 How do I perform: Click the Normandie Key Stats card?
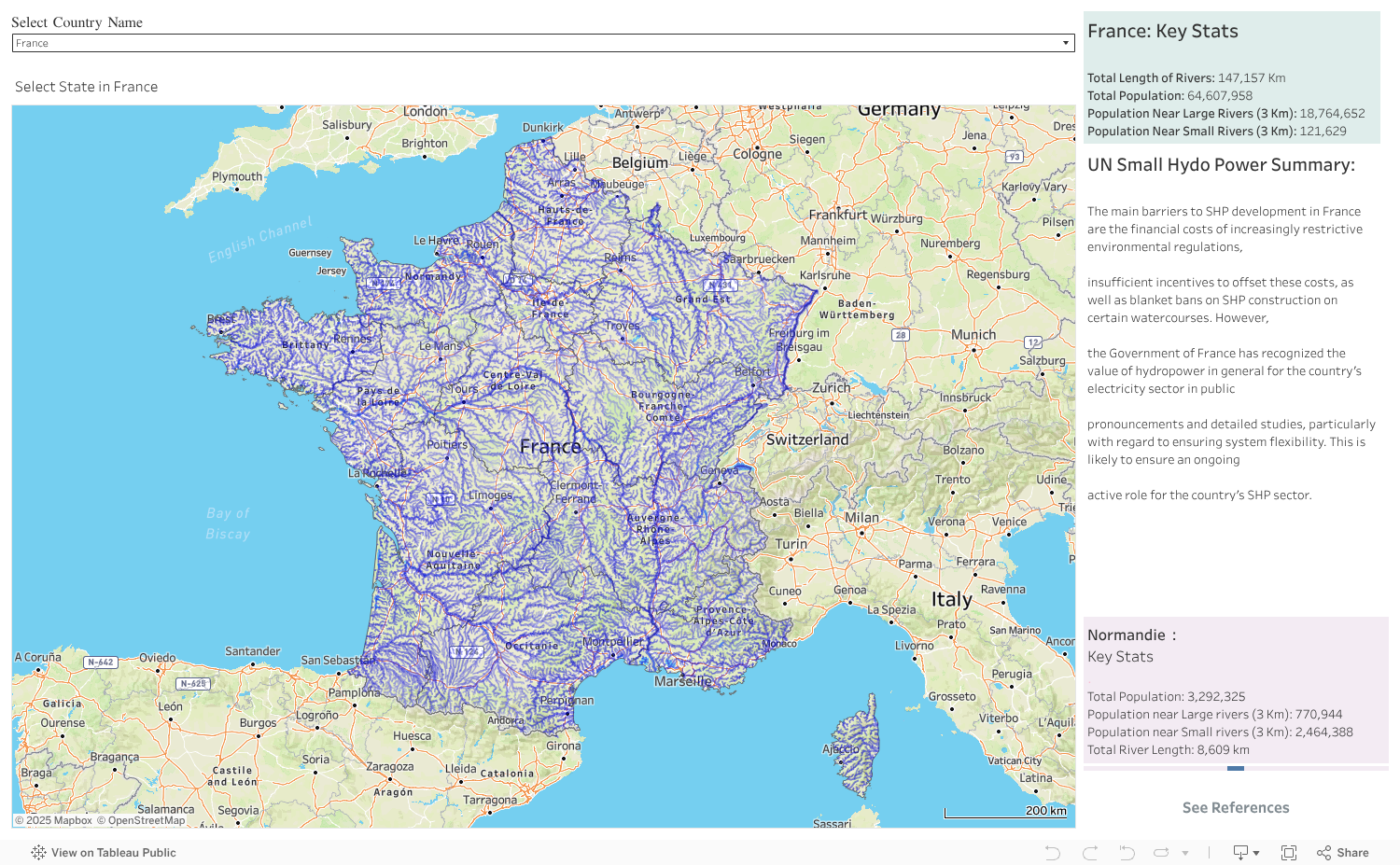click(x=1232, y=691)
